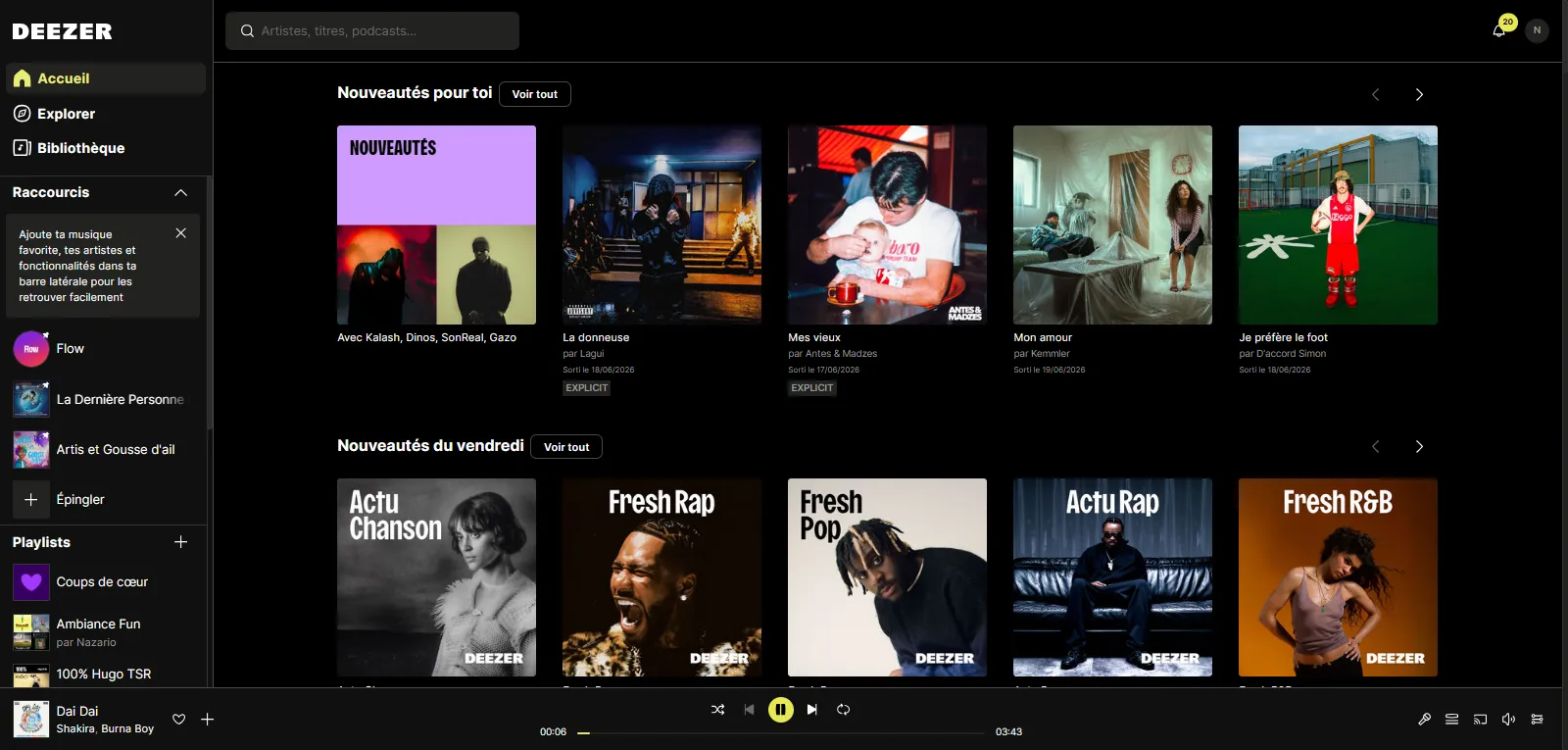Next page of Nouveautés pour toi
The height and width of the screenshot is (750, 1568).
point(1419,94)
